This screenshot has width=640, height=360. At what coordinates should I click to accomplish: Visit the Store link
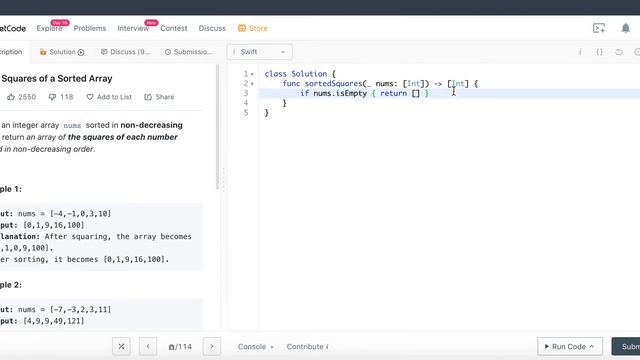tap(253, 28)
